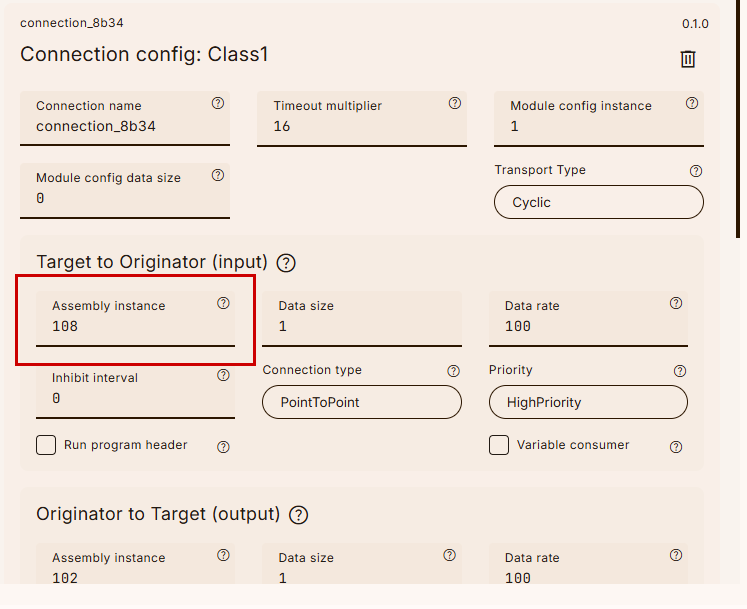
Task: Click the input Assembly instance field showing 108
Action: point(130,327)
